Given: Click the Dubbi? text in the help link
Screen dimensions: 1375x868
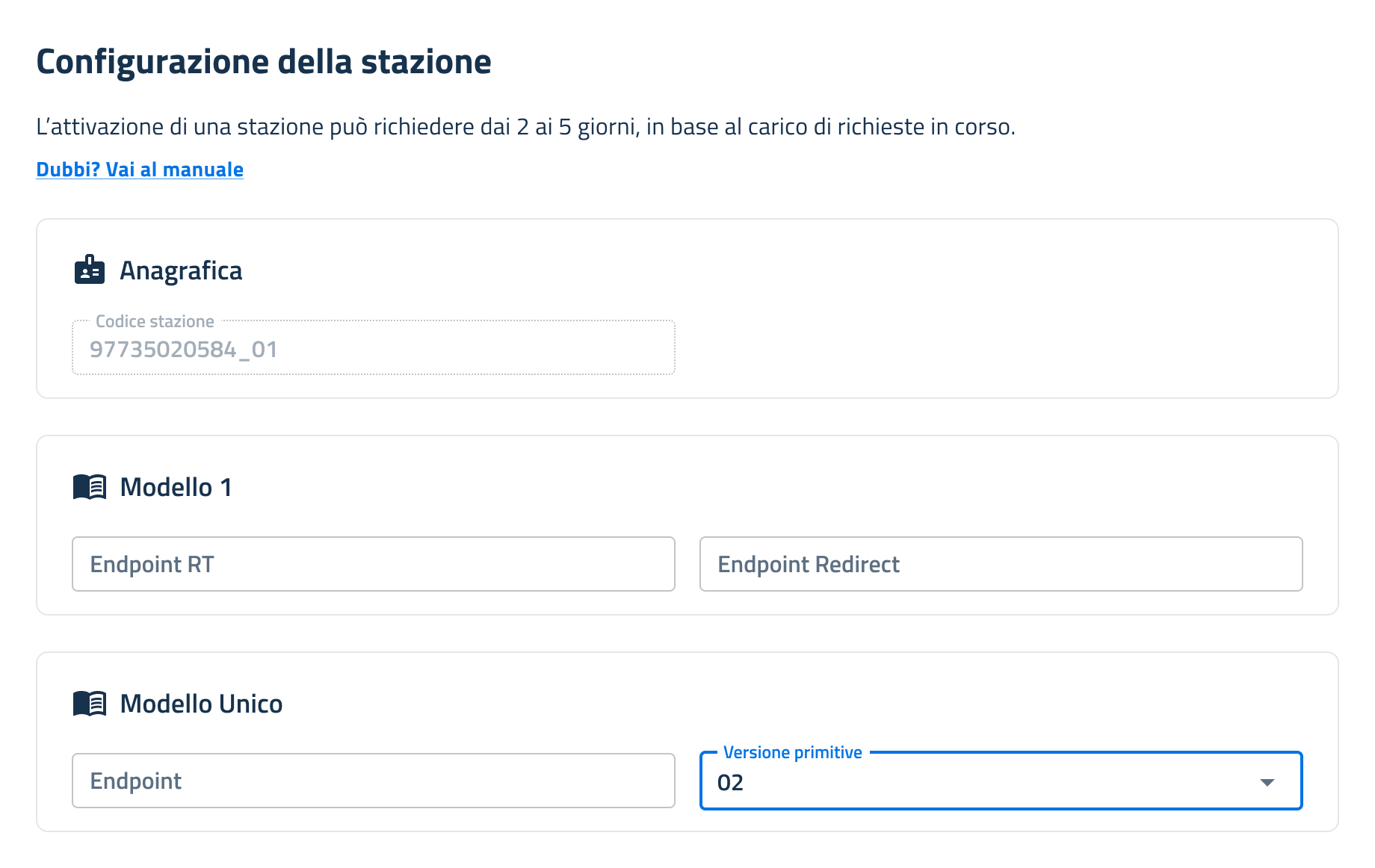Looking at the screenshot, I should (x=68, y=170).
